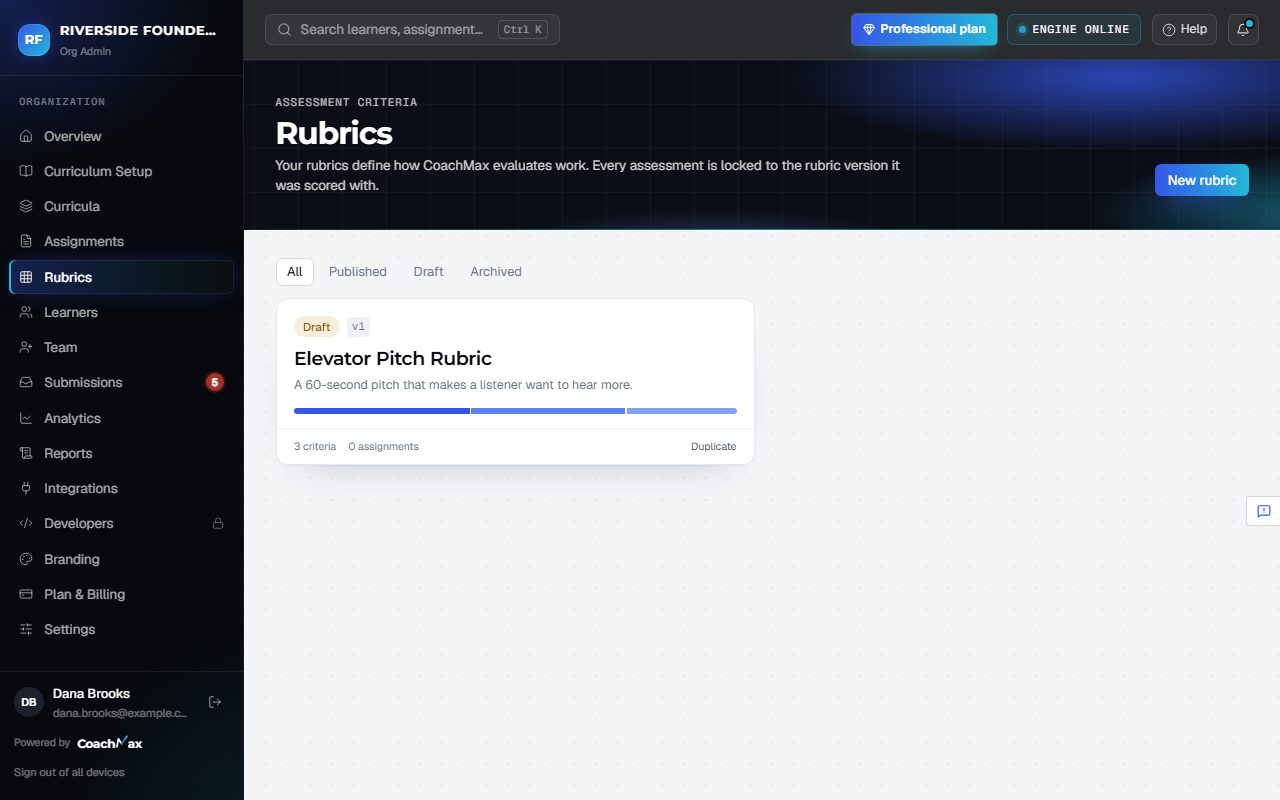Click Duplicate on Elevator Pitch Rubric

tap(713, 446)
